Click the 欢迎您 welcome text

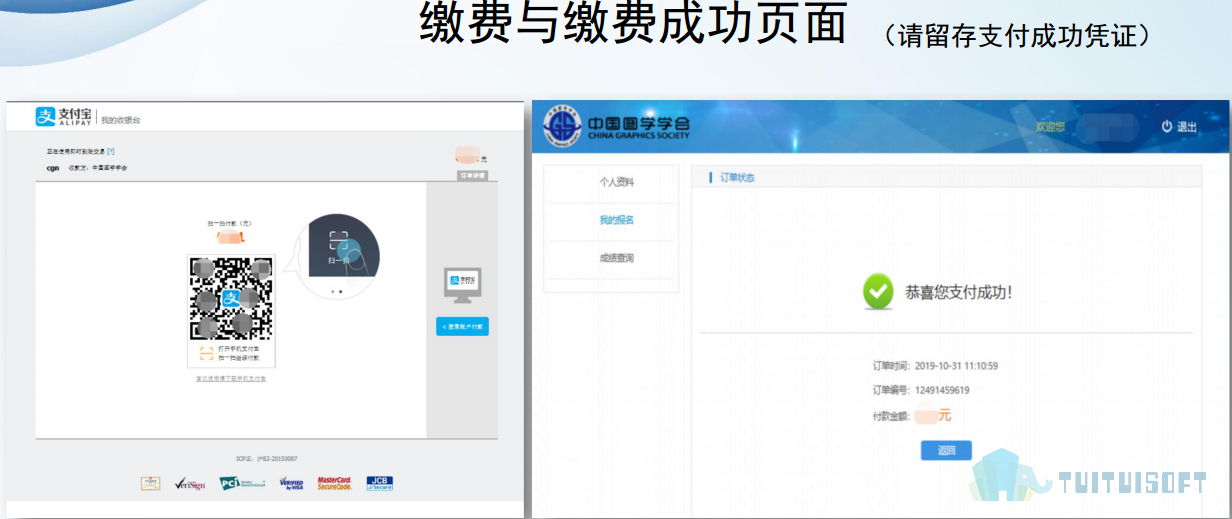pos(1050,127)
